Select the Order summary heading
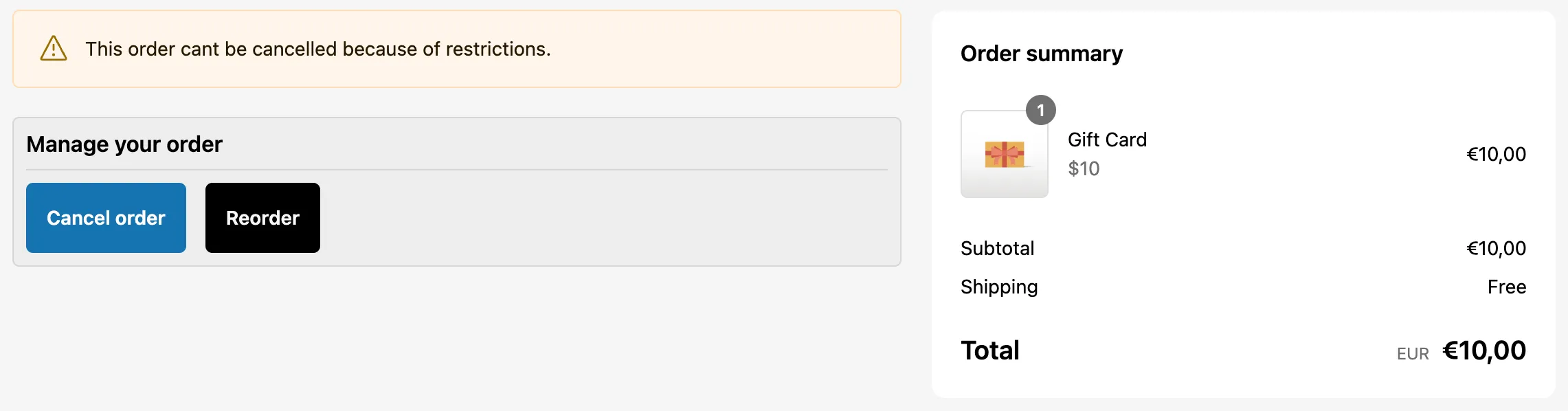 [x=1042, y=54]
